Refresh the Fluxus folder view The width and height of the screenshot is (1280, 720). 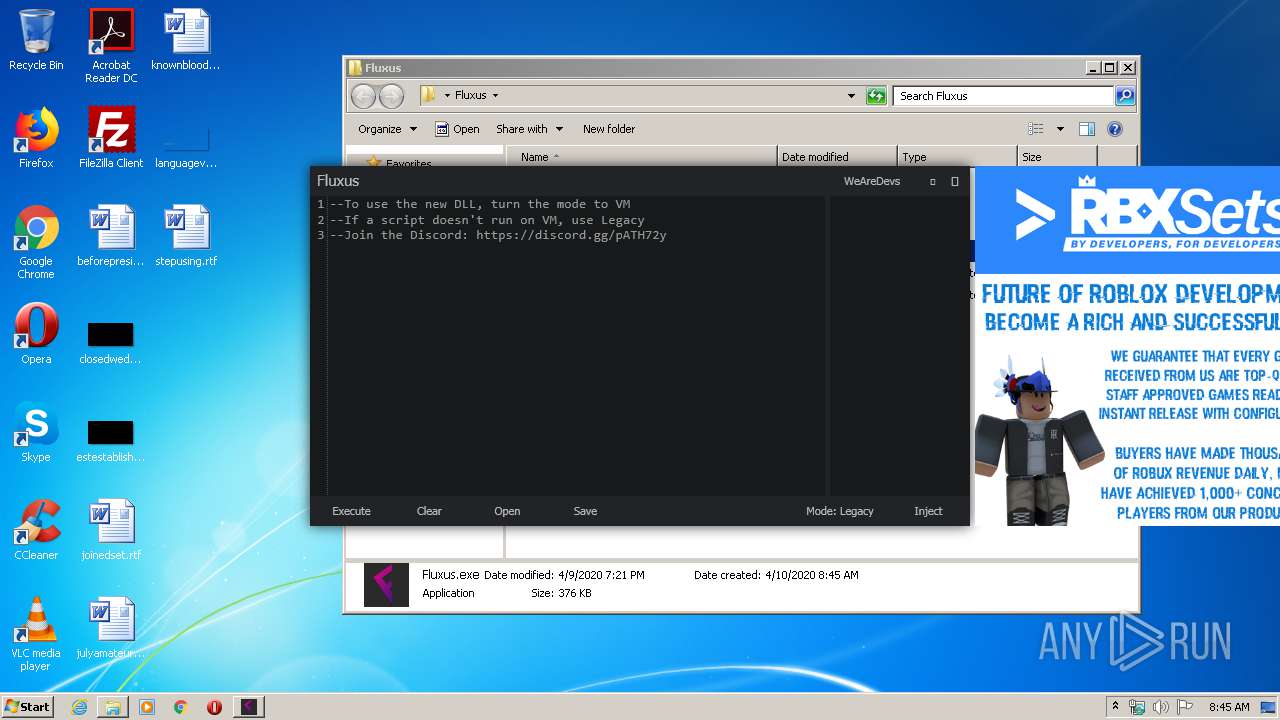click(876, 96)
